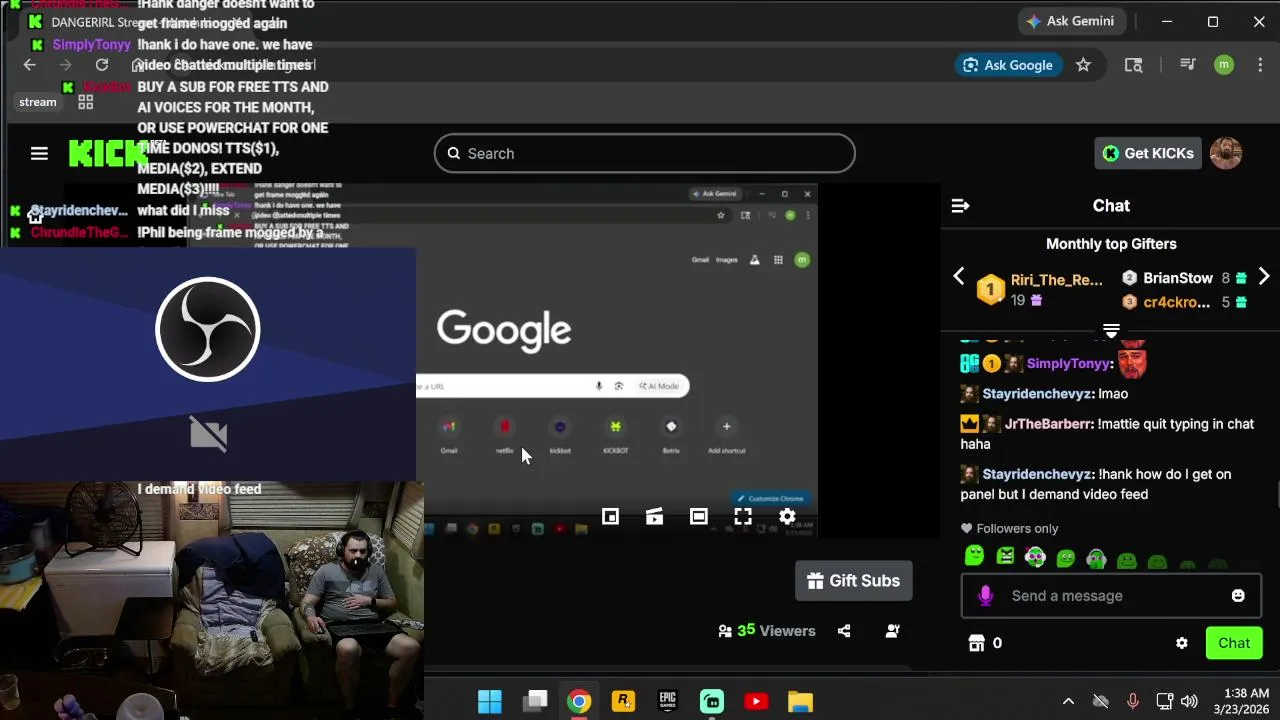The width and height of the screenshot is (1280, 720).
Task: Select the first green blob emote
Action: 974,556
